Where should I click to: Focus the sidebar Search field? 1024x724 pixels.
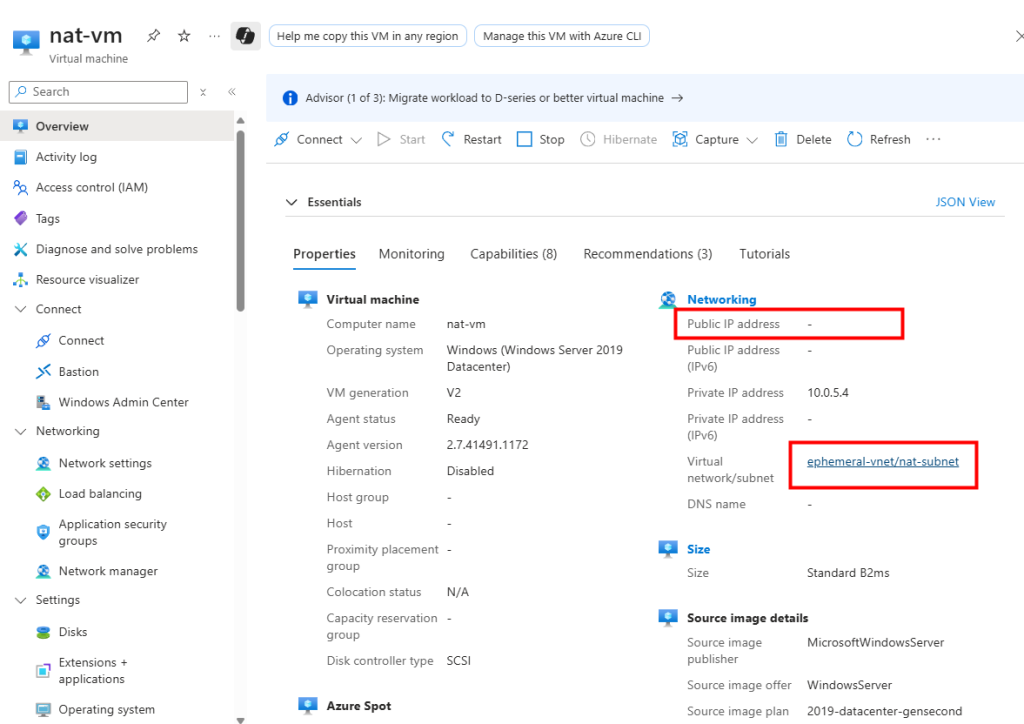(x=99, y=92)
